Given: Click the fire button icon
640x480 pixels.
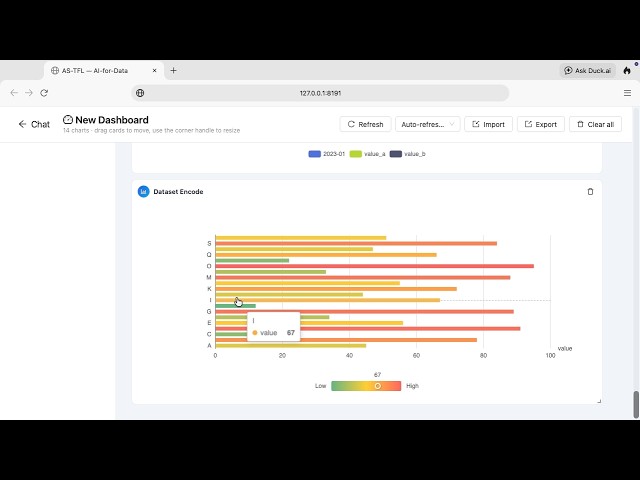Looking at the screenshot, I should point(627,71).
